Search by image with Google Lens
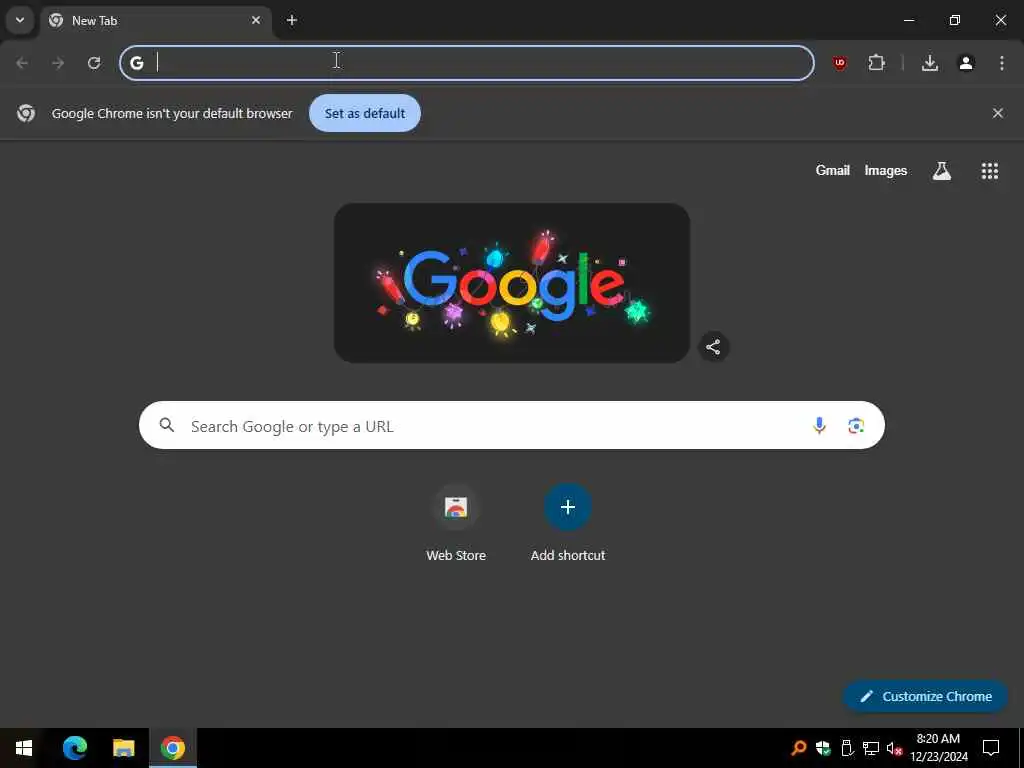1024x768 pixels. [x=856, y=426]
